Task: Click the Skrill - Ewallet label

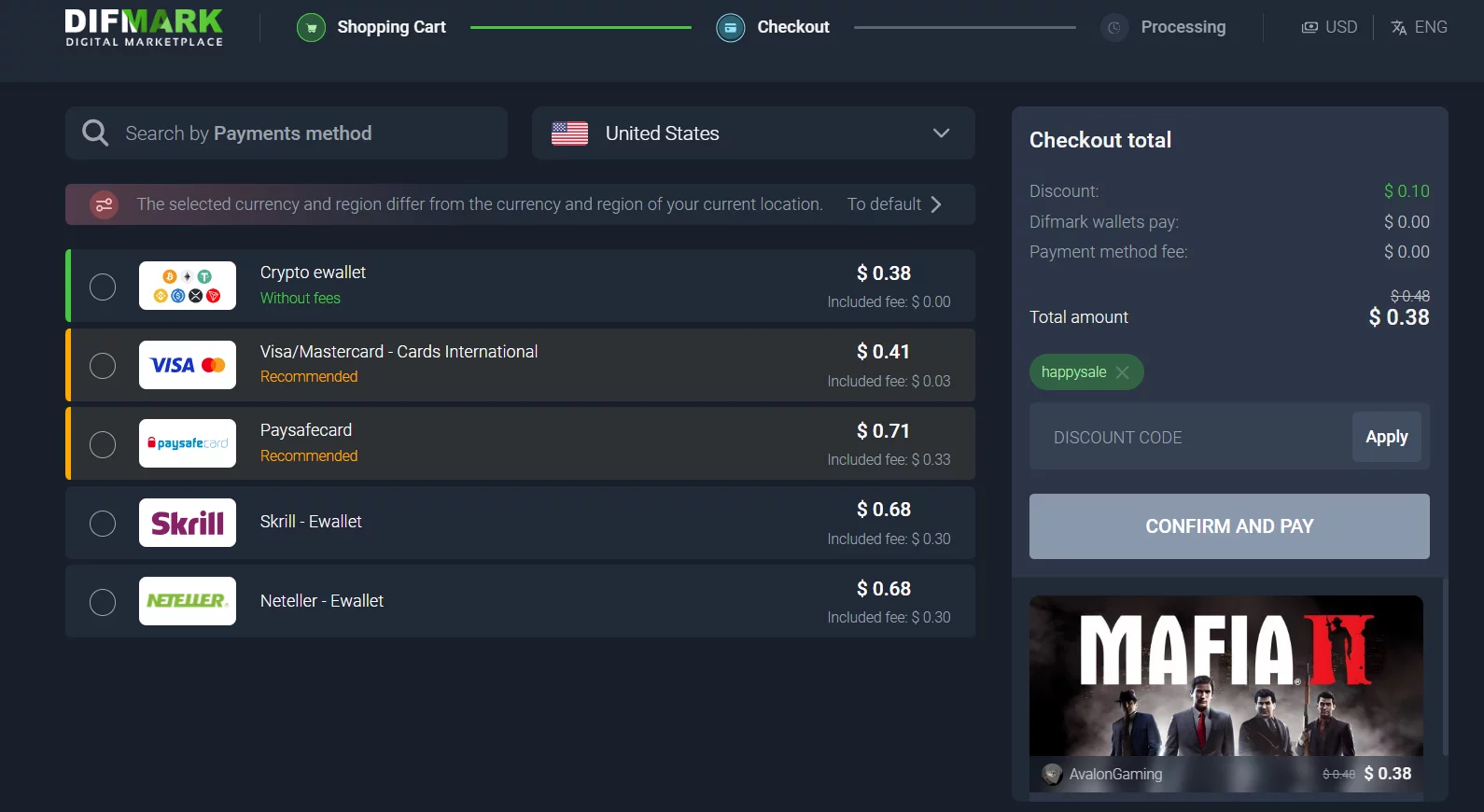Action: pyautogui.click(x=311, y=522)
